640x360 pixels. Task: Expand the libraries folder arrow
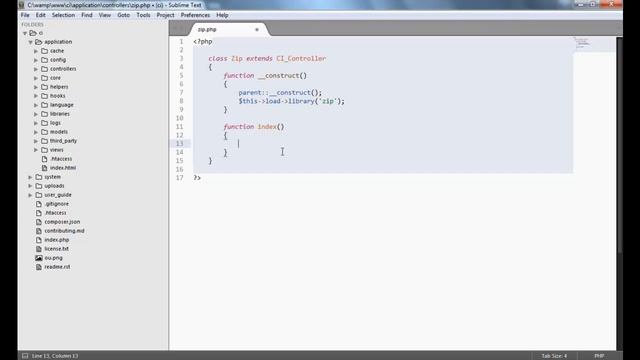[36, 114]
